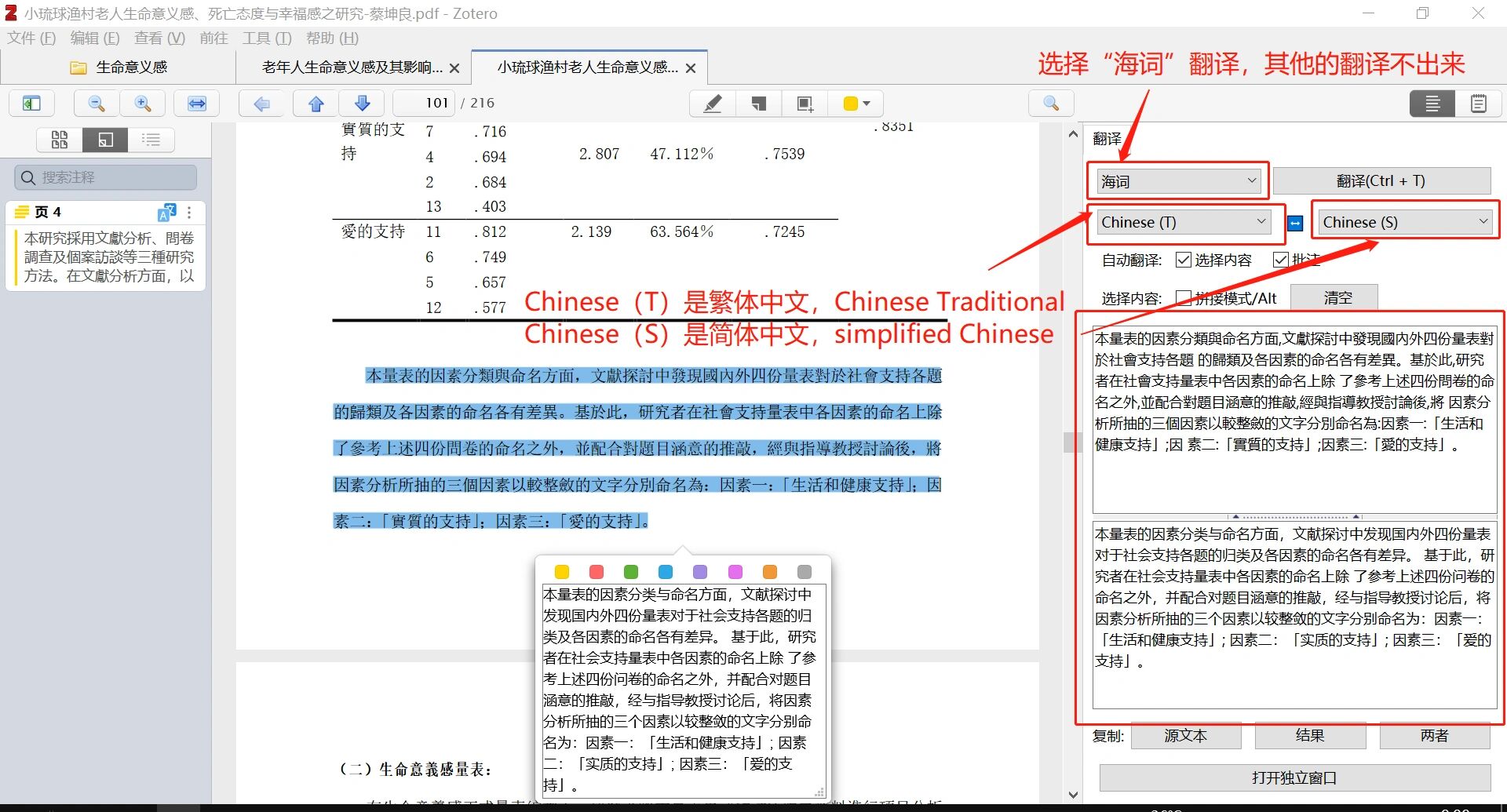This screenshot has height=812, width=1507.
Task: Click the scroll-down arrow of PDF scrollbar
Action: [1073, 795]
